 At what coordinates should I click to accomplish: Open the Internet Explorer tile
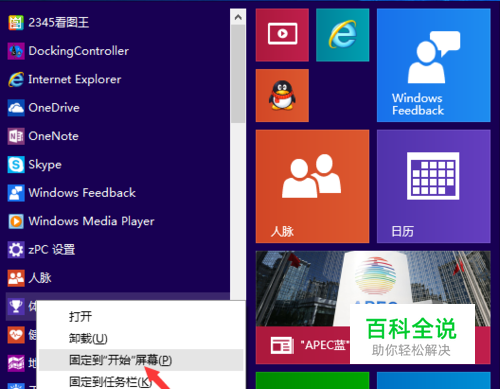pos(343,35)
